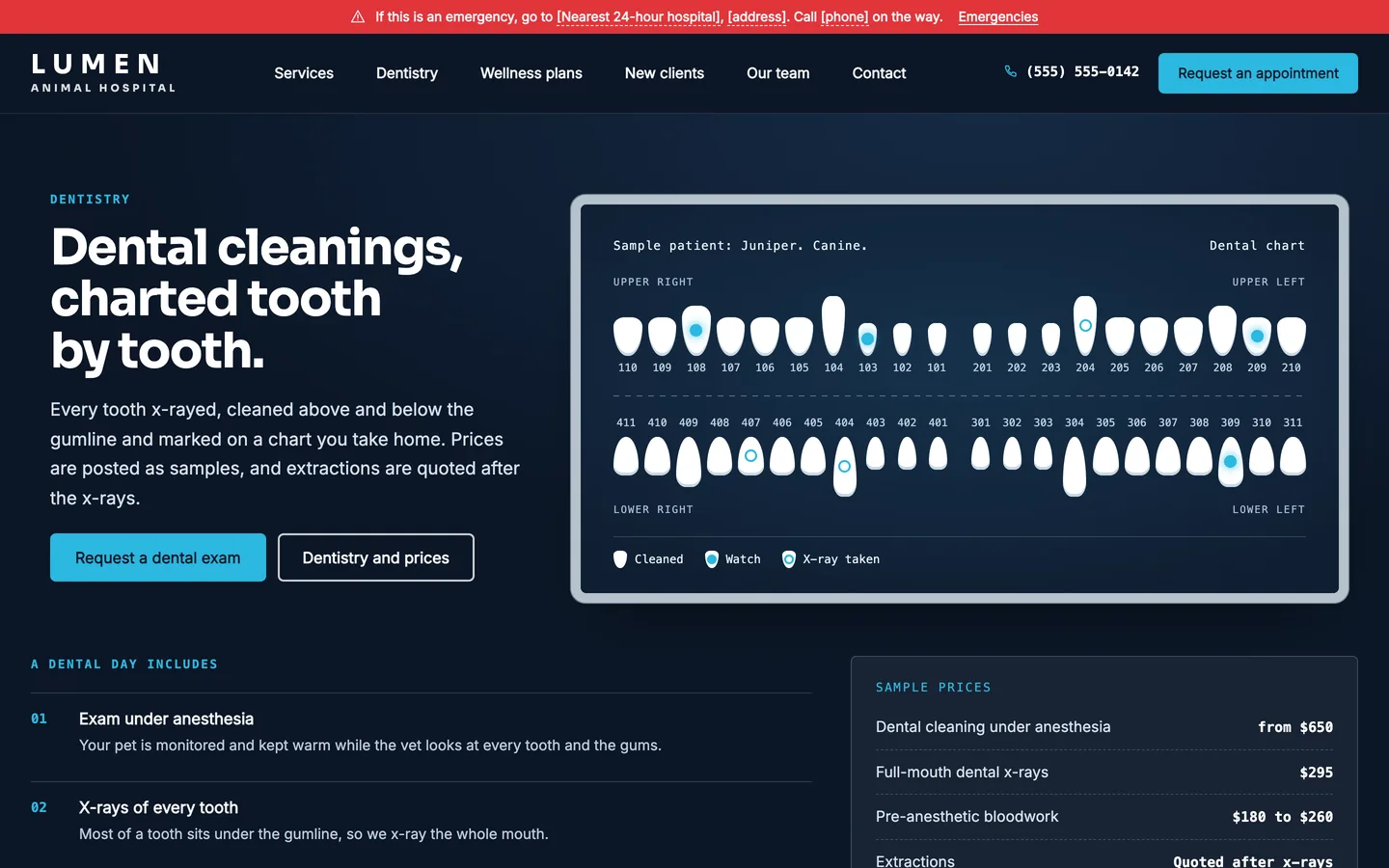Viewport: 1389px width, 868px height.
Task: Click the Lumen Animal Hospital logo
Action: coord(103,73)
